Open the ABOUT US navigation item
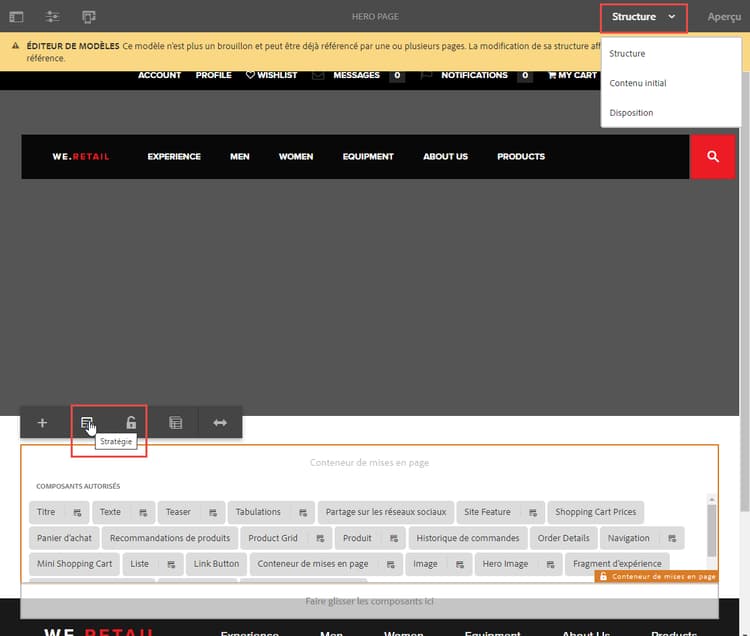Viewport: 750px width, 636px height. 445,157
